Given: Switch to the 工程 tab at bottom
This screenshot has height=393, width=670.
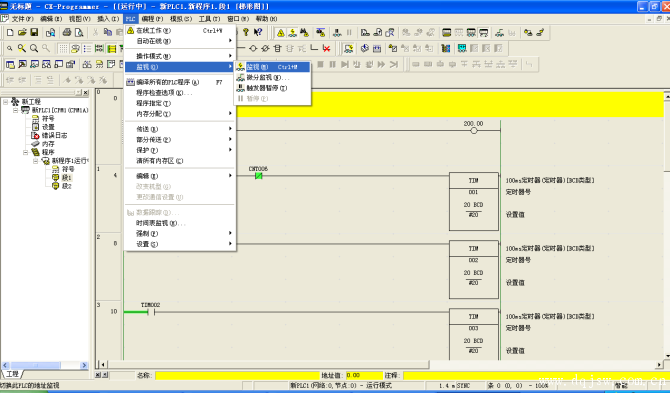Looking at the screenshot, I should pos(12,374).
